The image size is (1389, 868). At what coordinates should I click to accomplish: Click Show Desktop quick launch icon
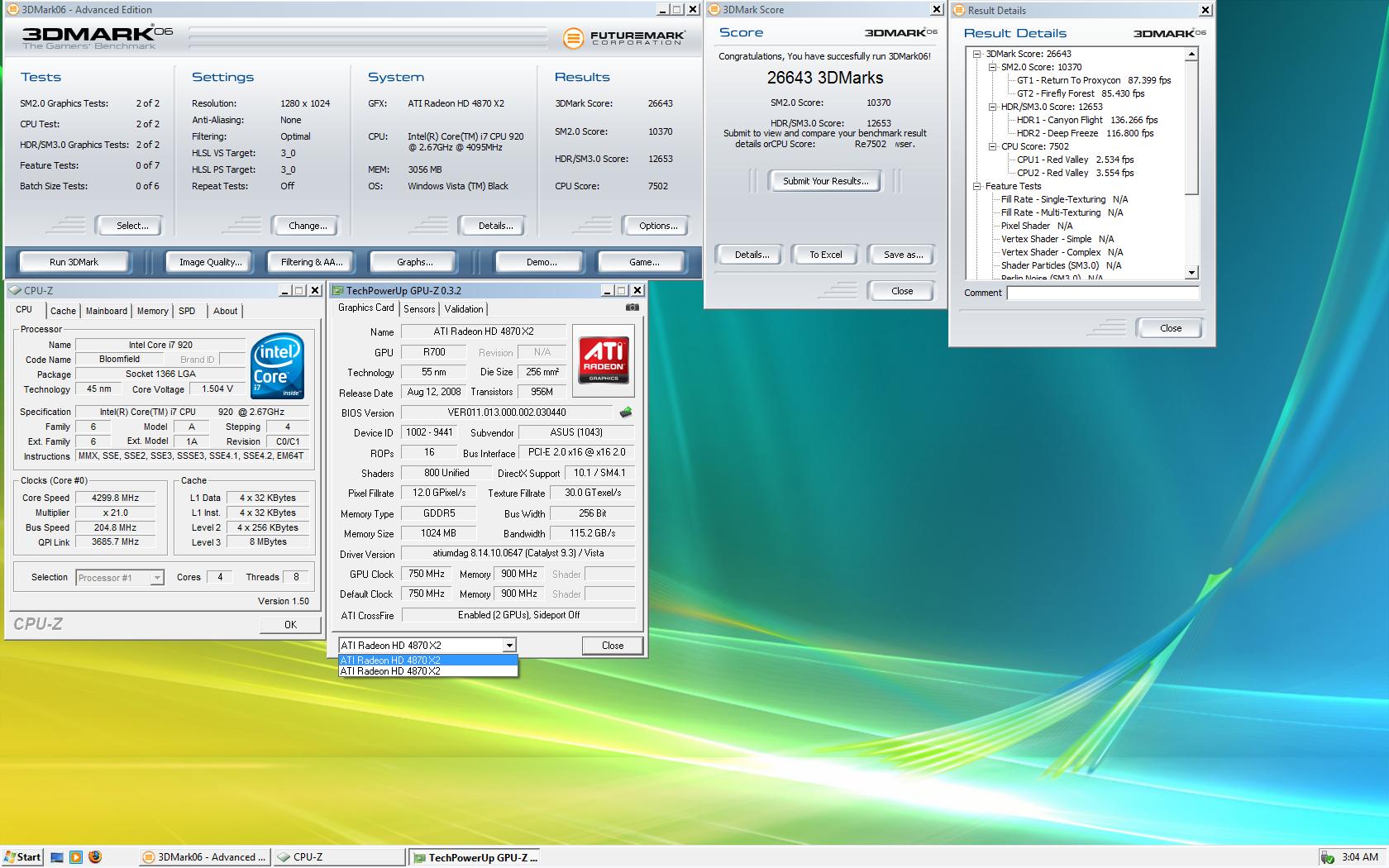click(57, 857)
